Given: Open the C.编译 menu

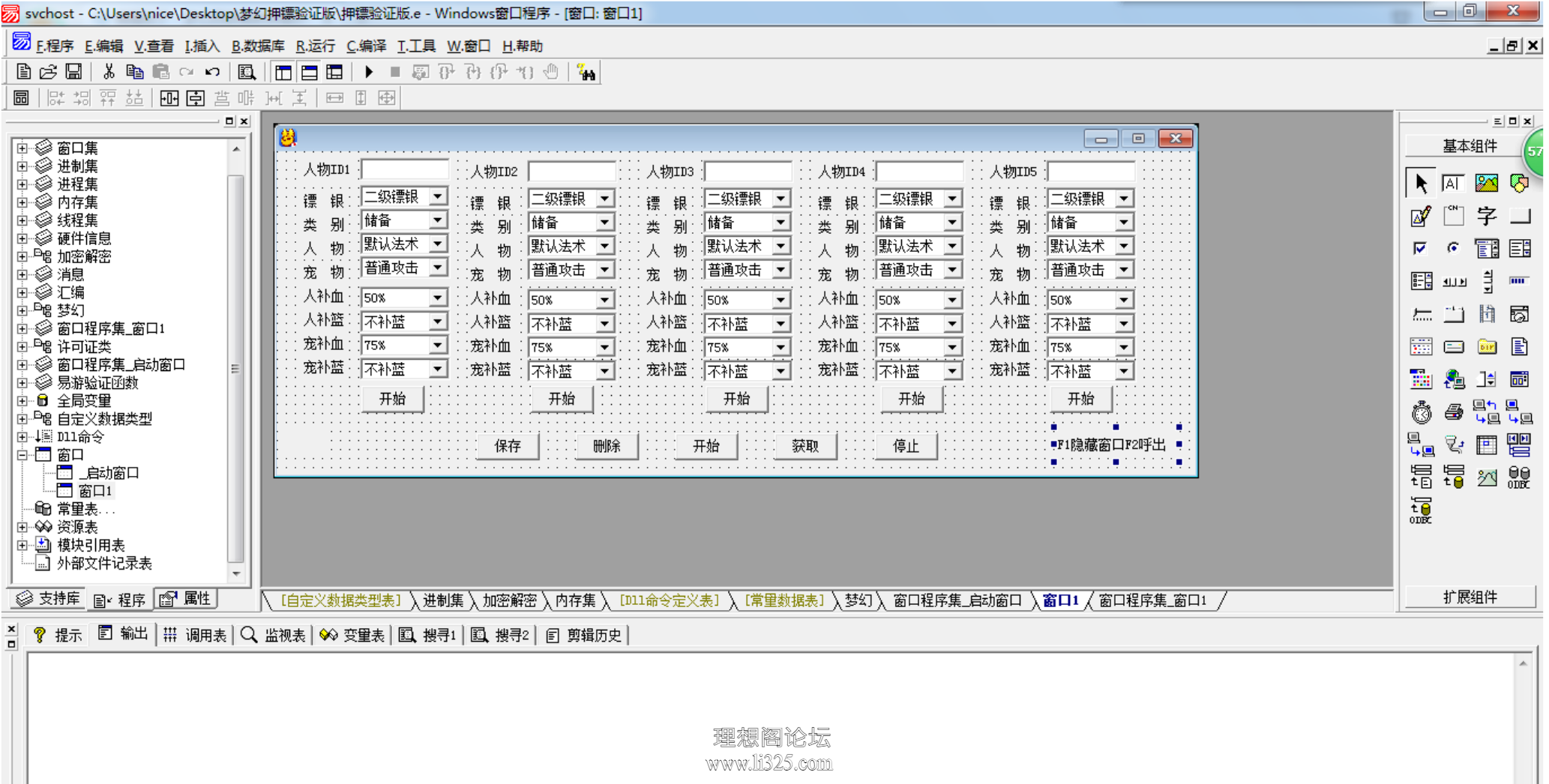Looking at the screenshot, I should click(x=366, y=46).
